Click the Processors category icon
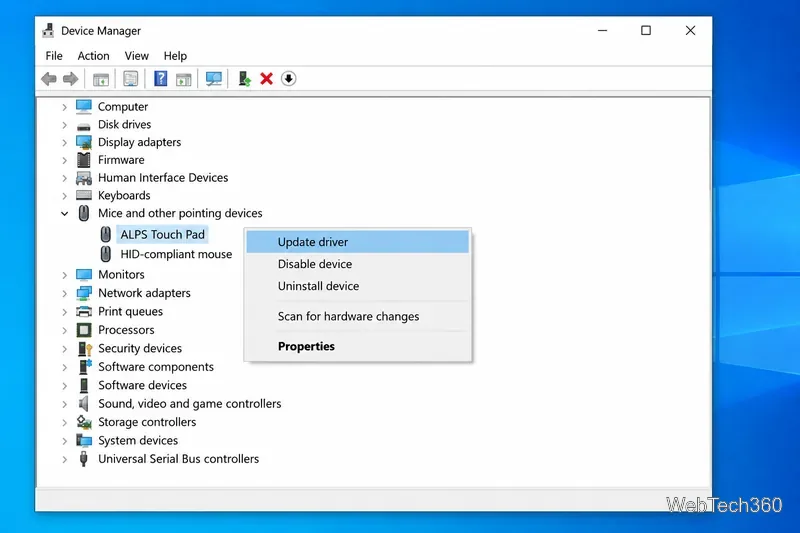Image resolution: width=800 pixels, height=533 pixels. pos(84,330)
